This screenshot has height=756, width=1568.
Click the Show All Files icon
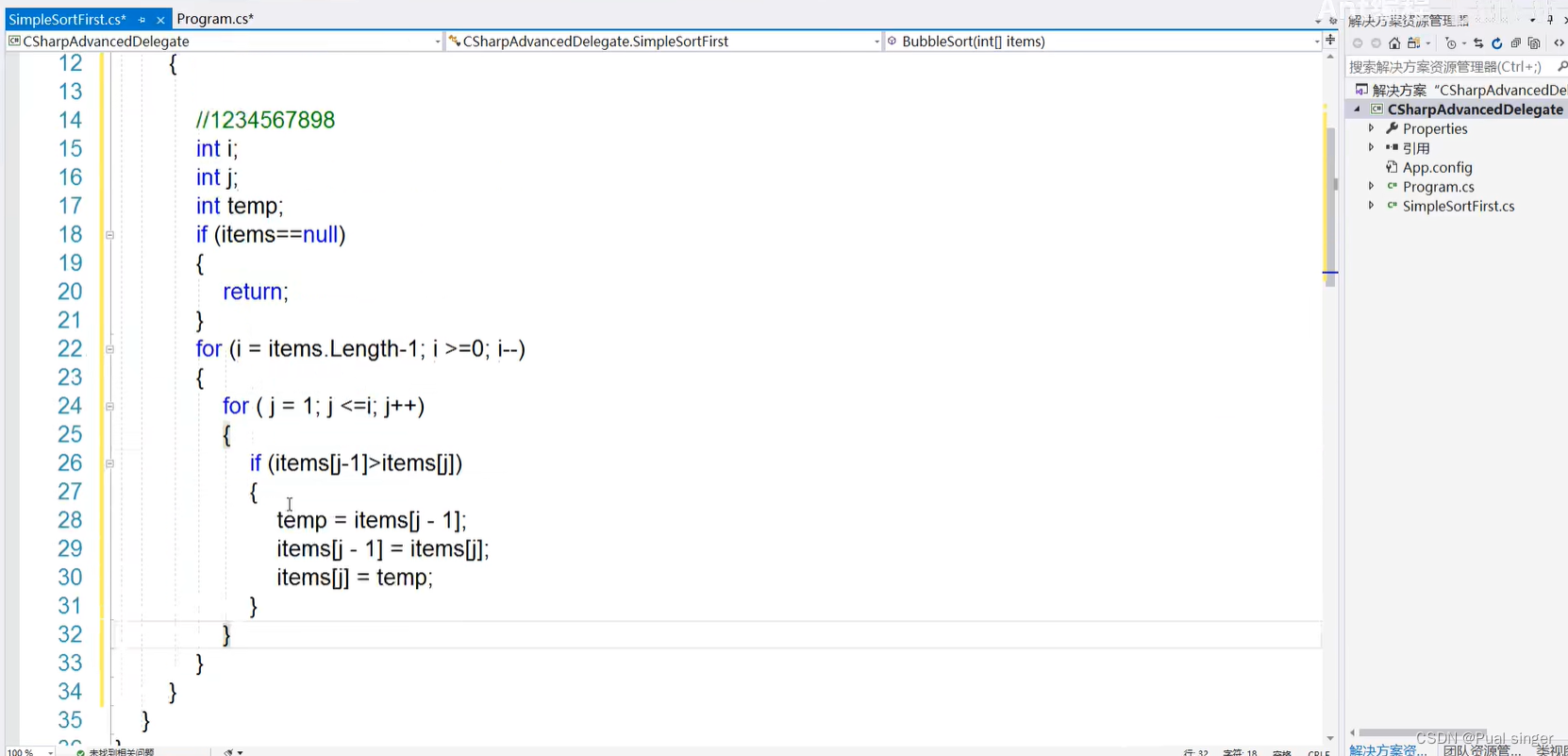[x=1534, y=43]
